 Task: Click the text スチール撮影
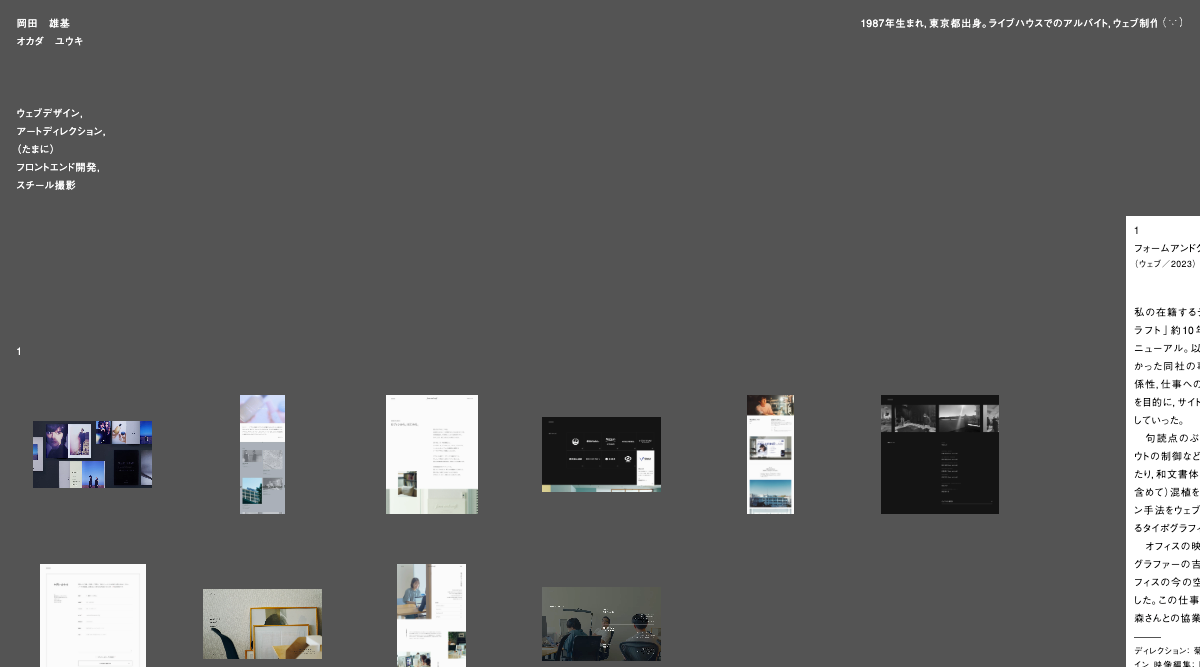(46, 185)
